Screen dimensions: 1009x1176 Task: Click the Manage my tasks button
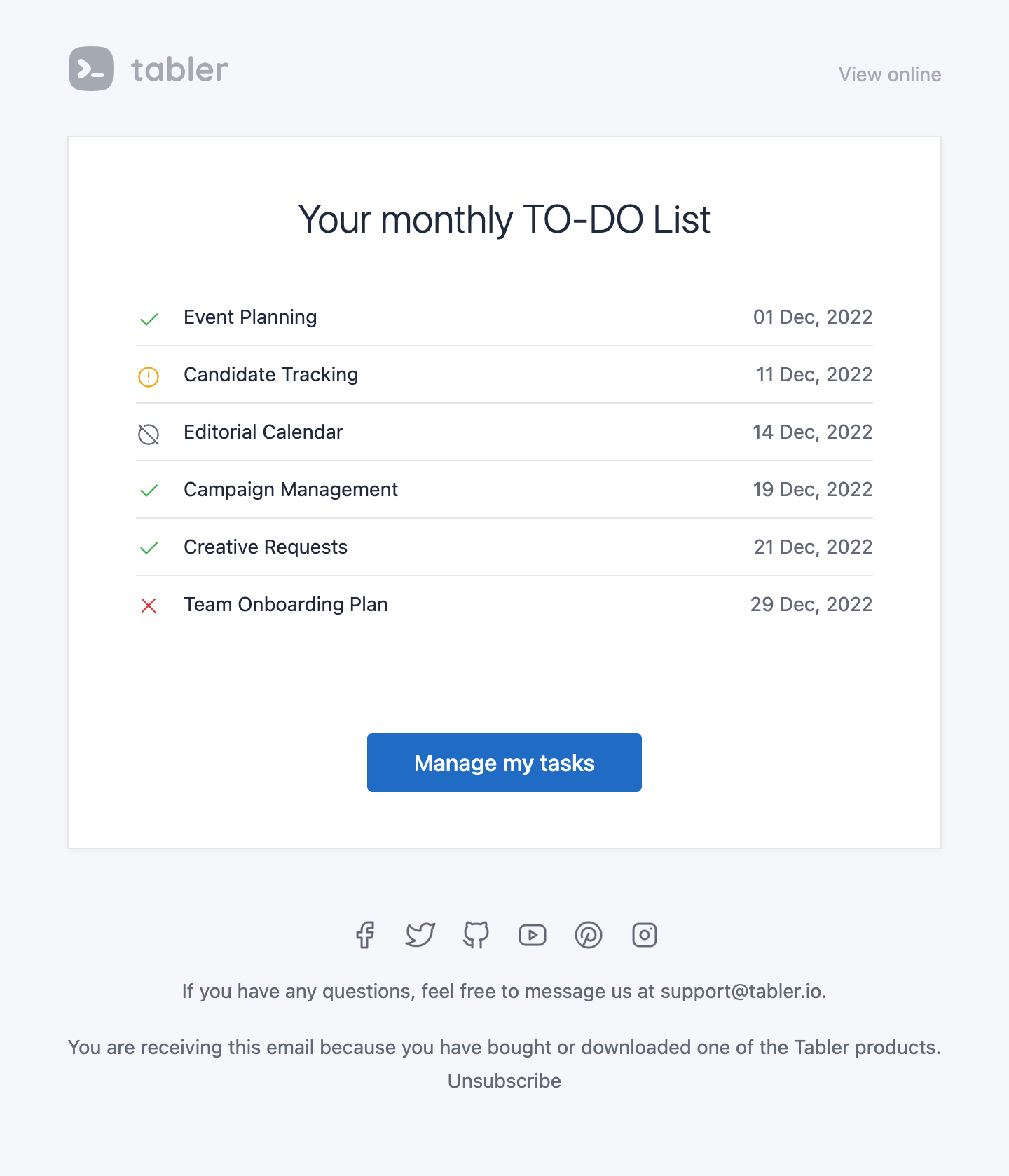point(504,763)
